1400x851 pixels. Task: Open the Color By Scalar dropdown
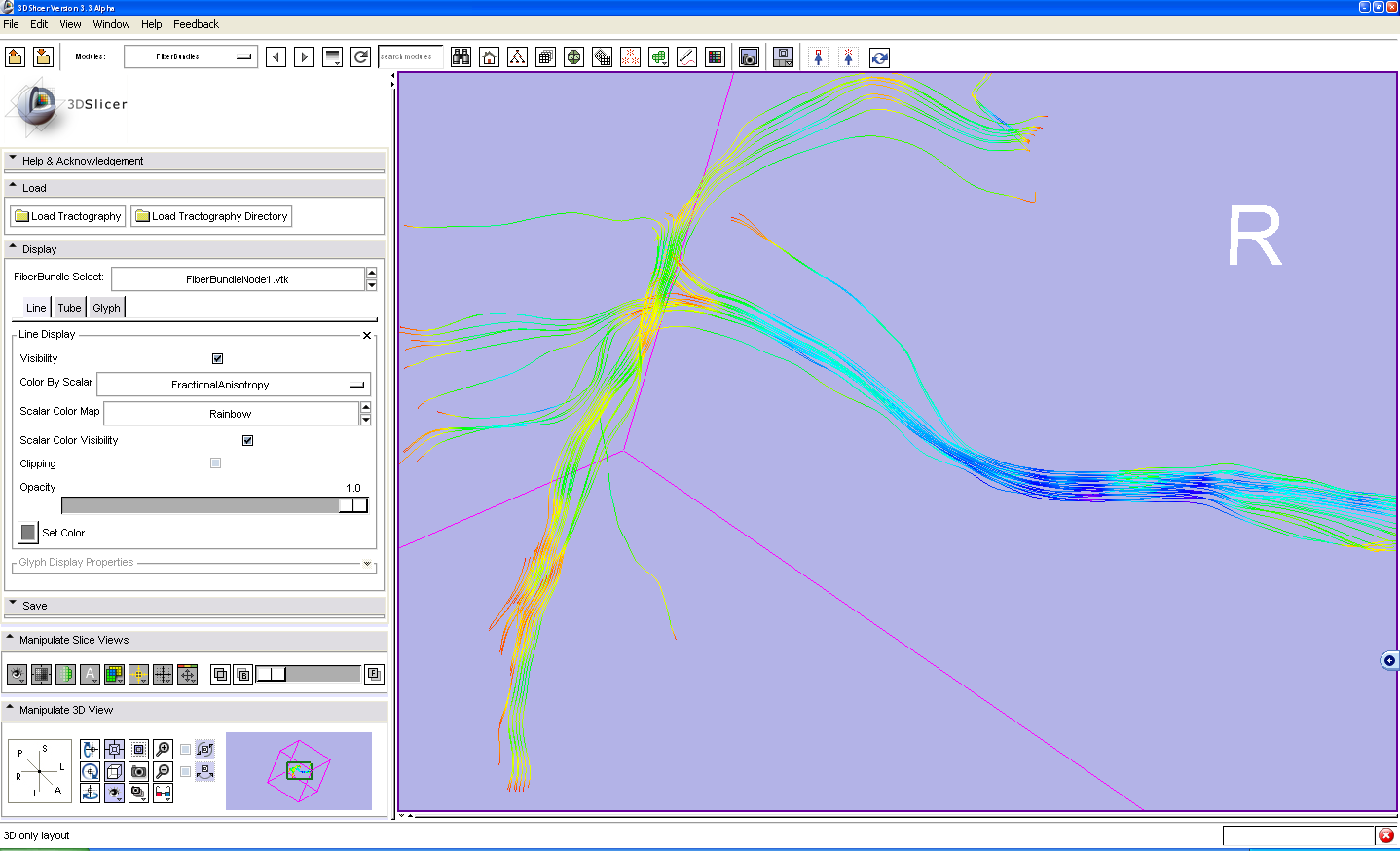click(233, 386)
